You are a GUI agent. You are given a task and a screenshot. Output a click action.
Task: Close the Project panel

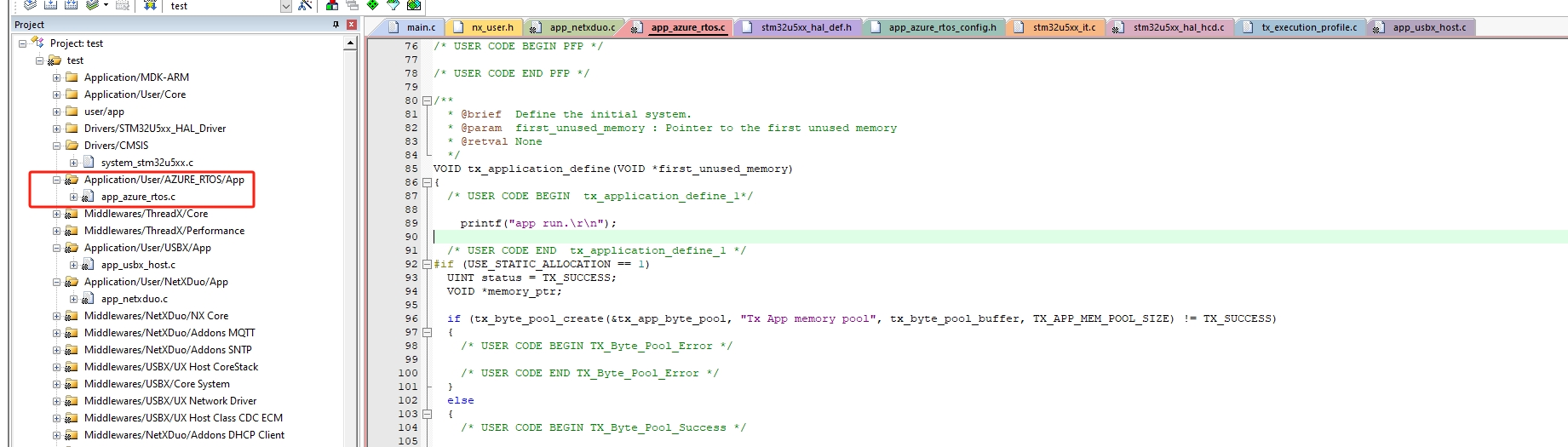[x=351, y=25]
